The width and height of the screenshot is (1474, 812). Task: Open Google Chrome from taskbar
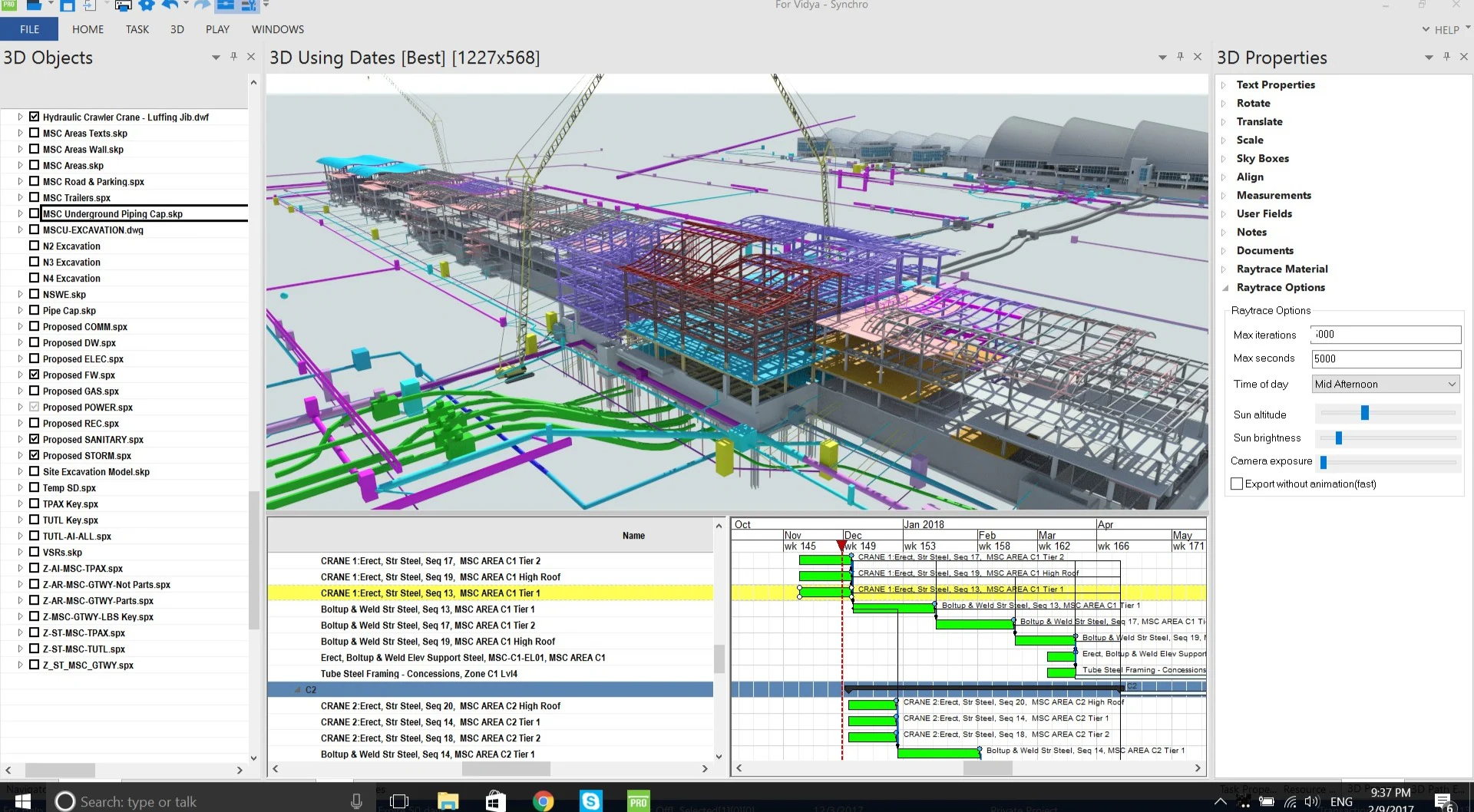[544, 801]
